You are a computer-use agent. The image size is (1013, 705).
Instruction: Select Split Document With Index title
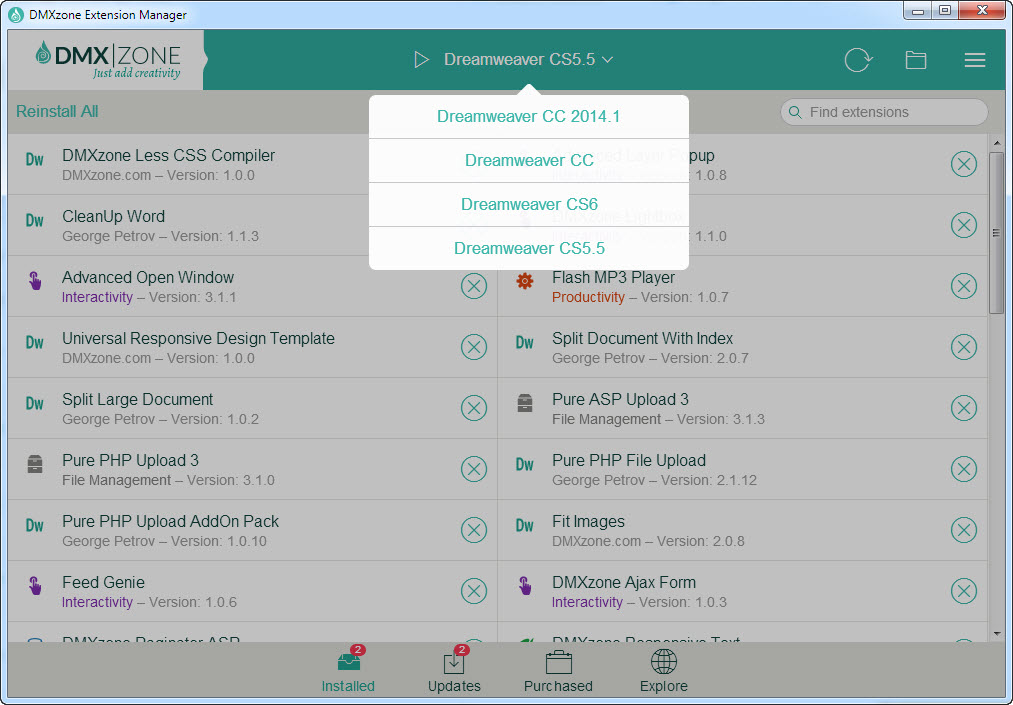click(x=642, y=339)
